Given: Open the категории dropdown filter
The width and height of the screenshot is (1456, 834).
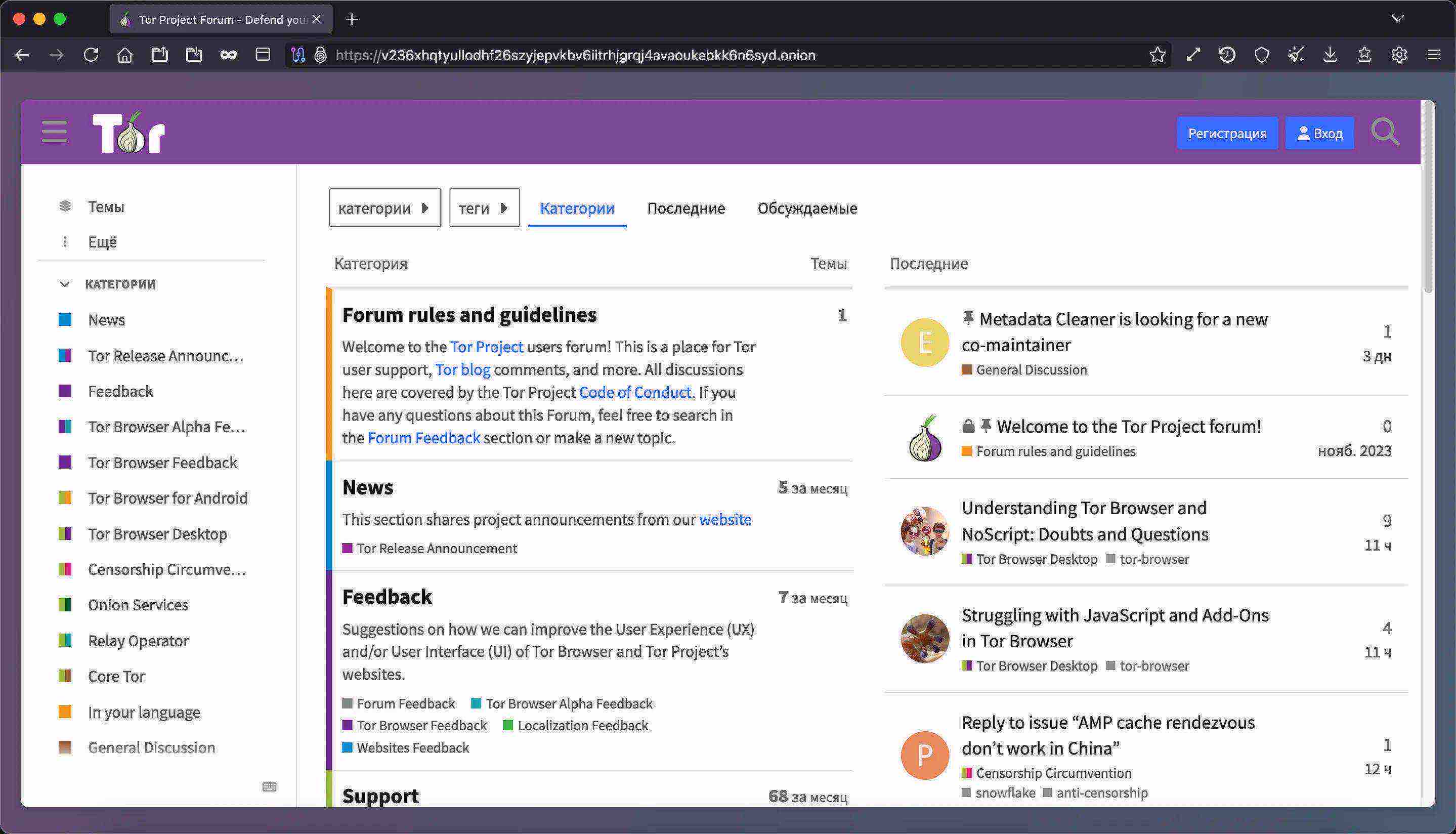Looking at the screenshot, I should pos(385,208).
